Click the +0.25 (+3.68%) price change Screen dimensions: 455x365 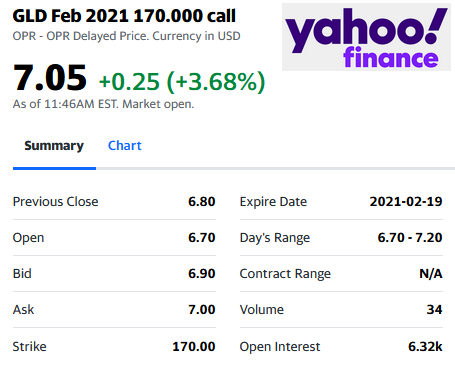click(x=182, y=82)
